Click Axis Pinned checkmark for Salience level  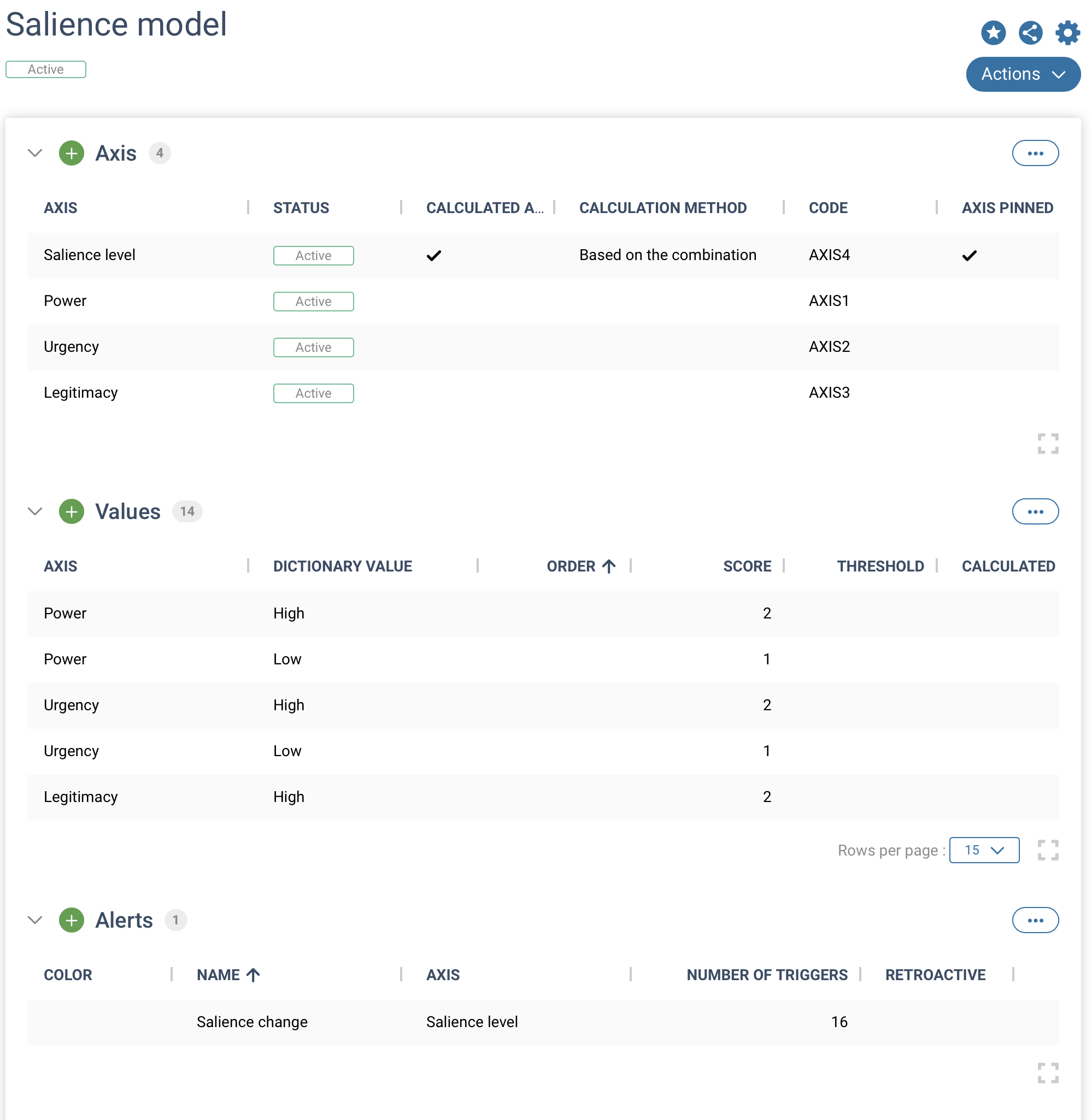click(969, 256)
